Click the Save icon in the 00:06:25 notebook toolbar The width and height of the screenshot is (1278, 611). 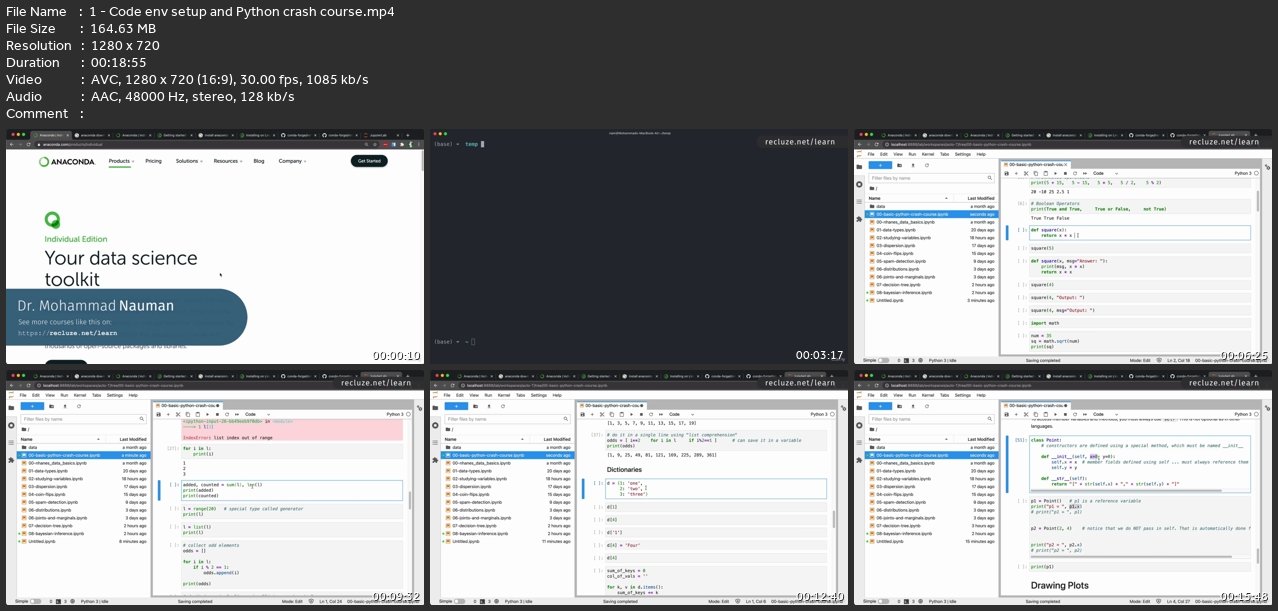(x=1007, y=174)
